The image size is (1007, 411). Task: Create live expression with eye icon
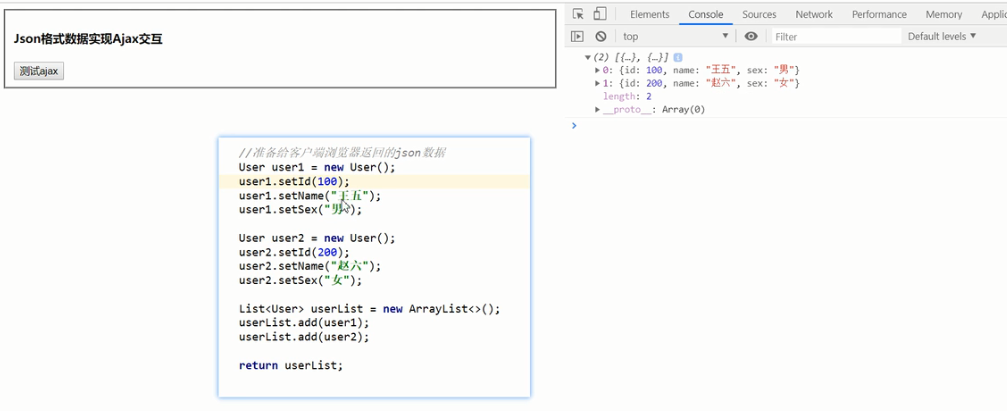pos(751,37)
